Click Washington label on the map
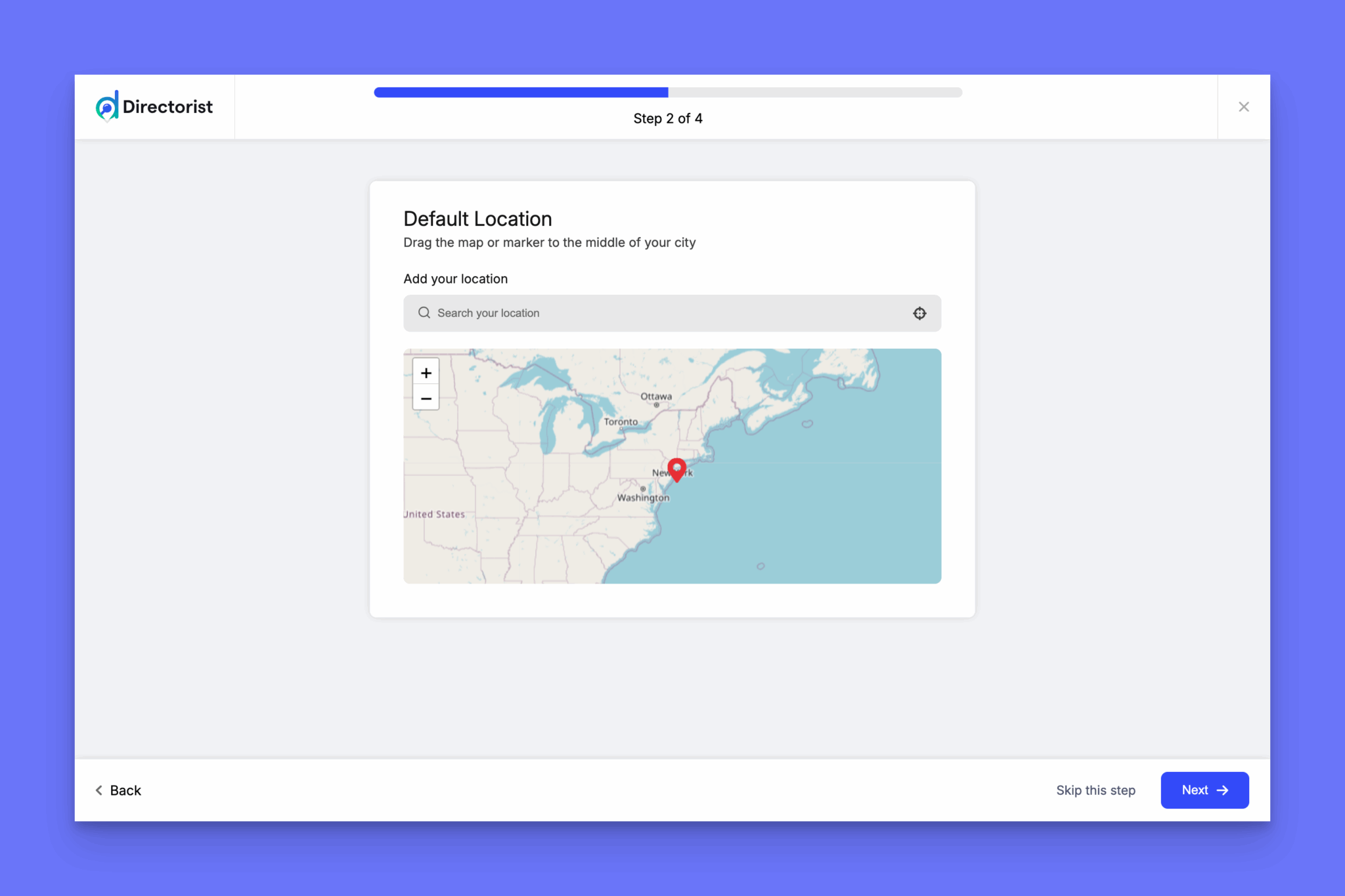 click(643, 498)
